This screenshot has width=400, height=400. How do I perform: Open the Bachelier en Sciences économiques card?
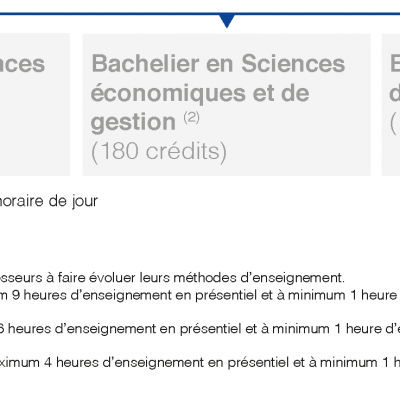point(227,105)
